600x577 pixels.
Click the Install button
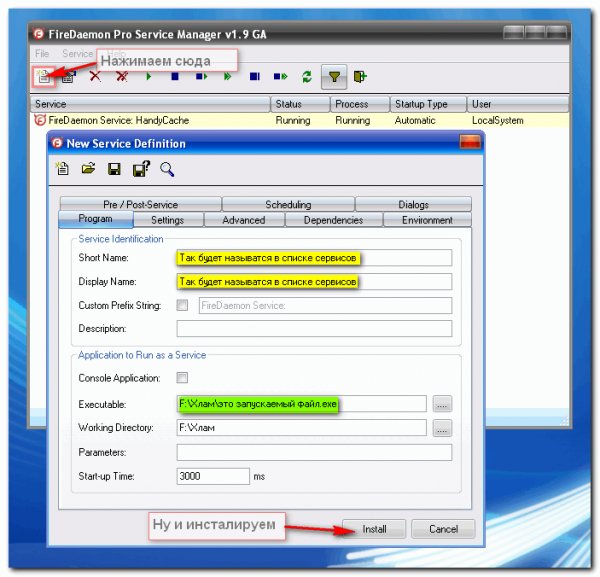click(374, 529)
